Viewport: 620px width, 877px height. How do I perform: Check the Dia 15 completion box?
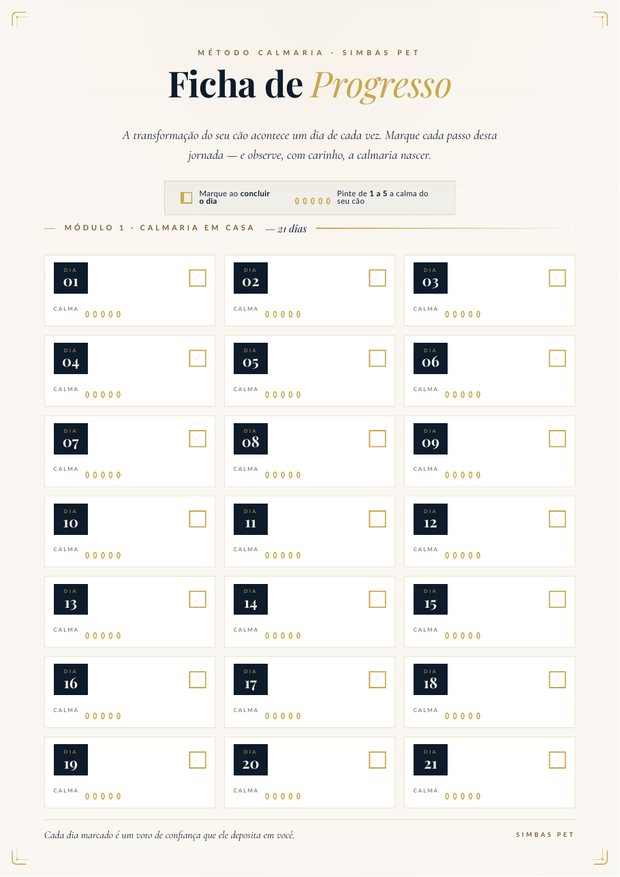557,600
